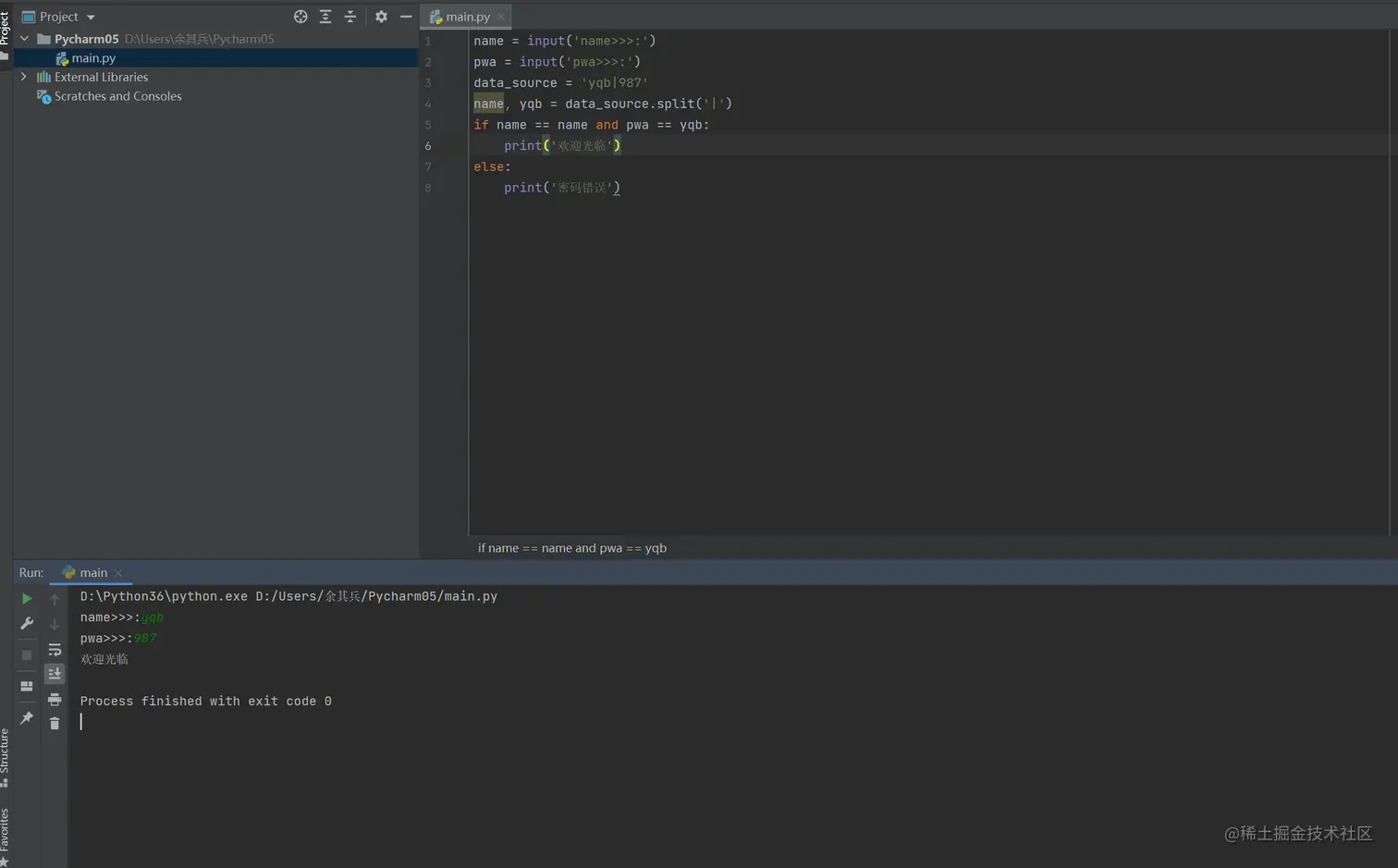Click the Locate/Select Opened File icon
The width and height of the screenshot is (1398, 868).
(x=300, y=17)
